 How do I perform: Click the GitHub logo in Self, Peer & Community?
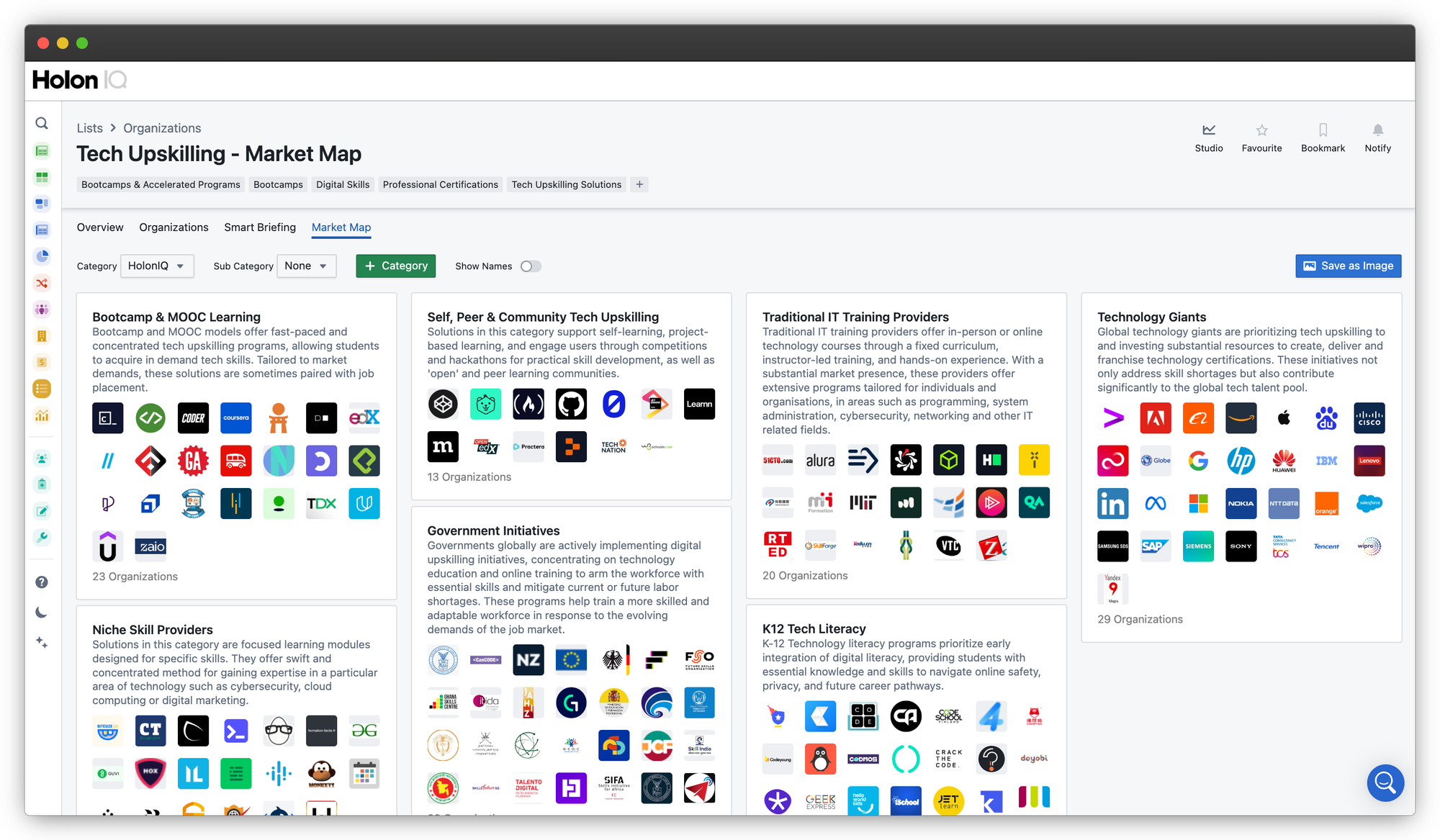point(571,404)
